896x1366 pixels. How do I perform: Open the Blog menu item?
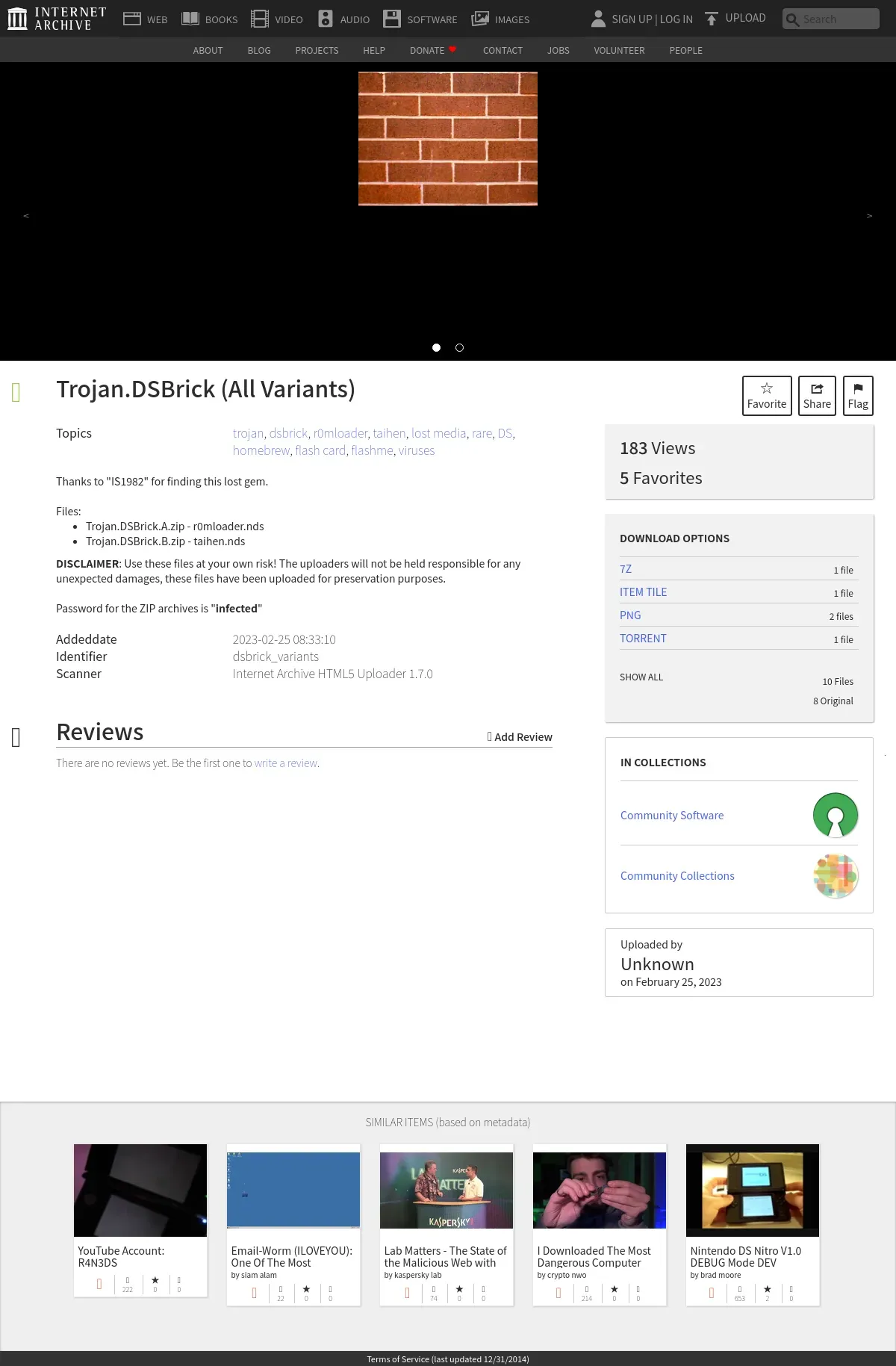pyautogui.click(x=259, y=50)
